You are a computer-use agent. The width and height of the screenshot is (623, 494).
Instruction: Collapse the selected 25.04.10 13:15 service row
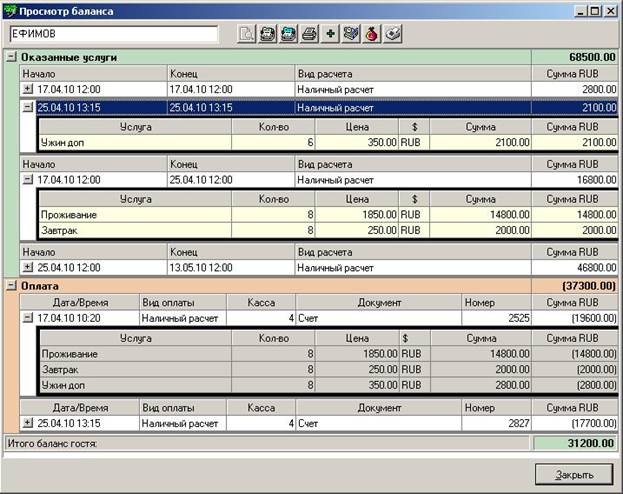pyautogui.click(x=28, y=106)
